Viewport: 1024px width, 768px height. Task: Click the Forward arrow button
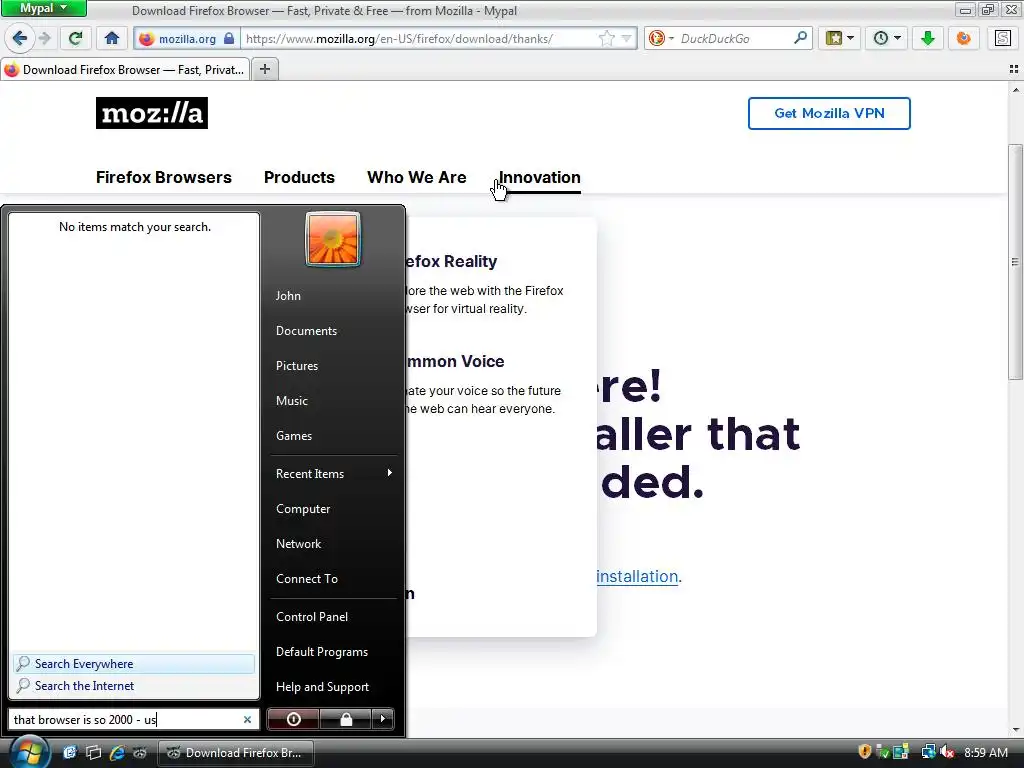click(x=45, y=38)
